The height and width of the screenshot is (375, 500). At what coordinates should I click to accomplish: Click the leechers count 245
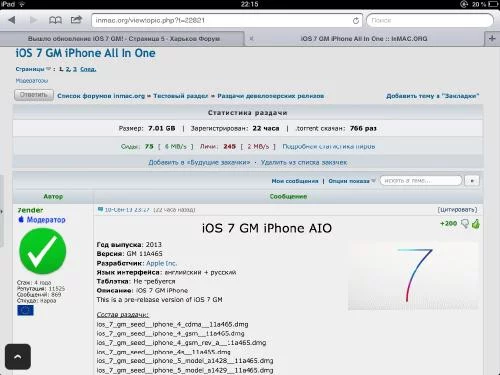(x=230, y=146)
